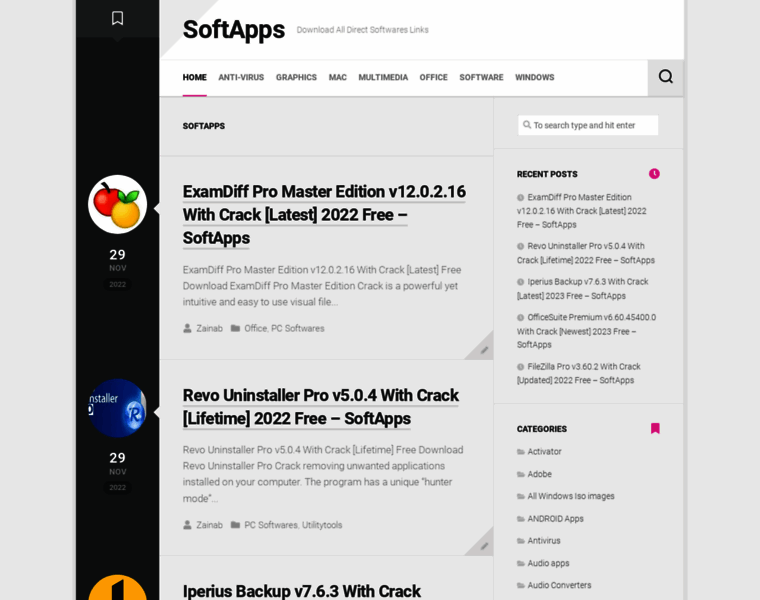Open the Activator category
This screenshot has width=760, height=600.
[x=544, y=452]
